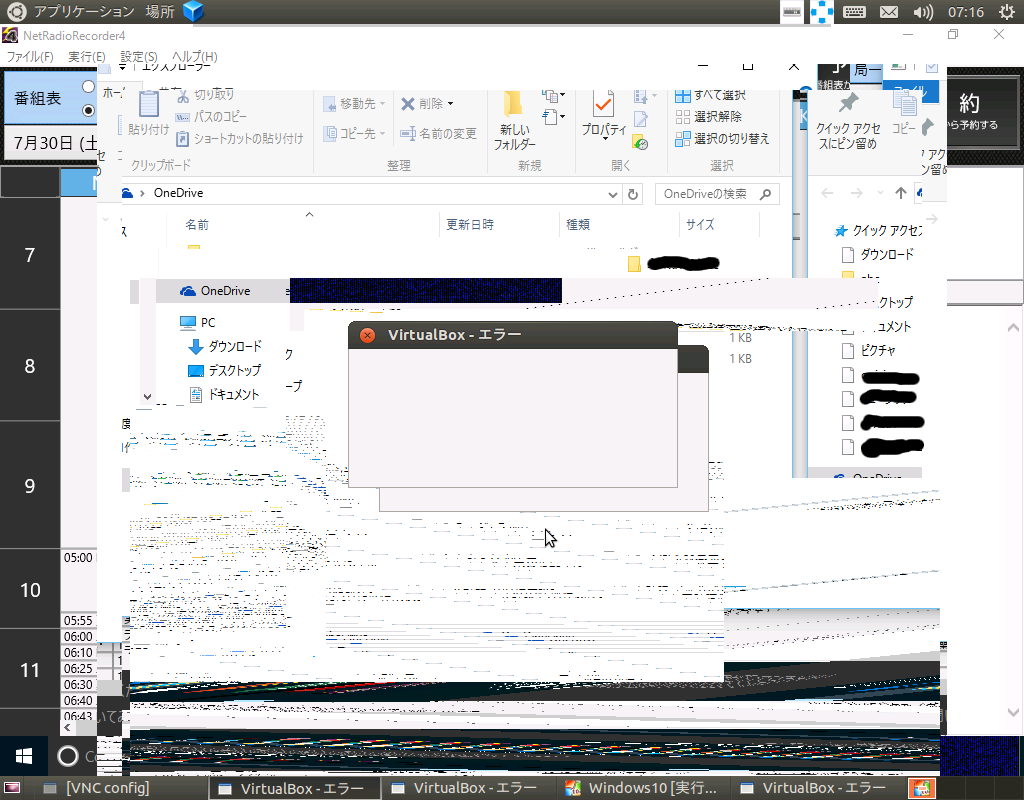The width and height of the screenshot is (1024, 800).
Task: Open 実行(E) menu in NetRadioRecorder4
Action: [x=87, y=57]
